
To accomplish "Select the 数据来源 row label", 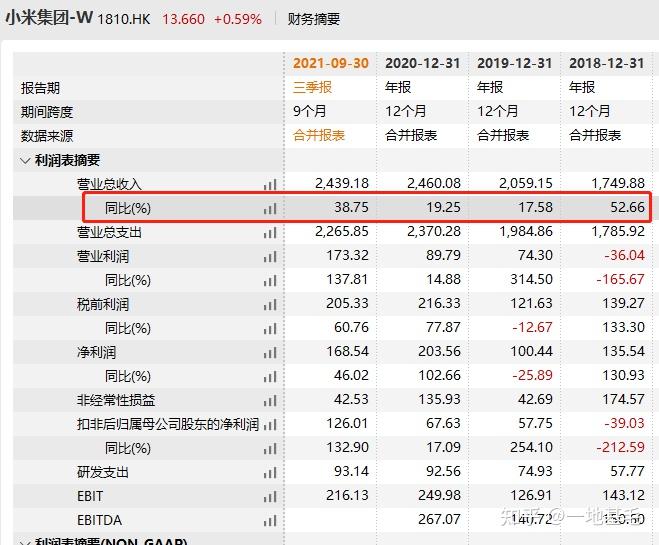I will tap(47, 136).
